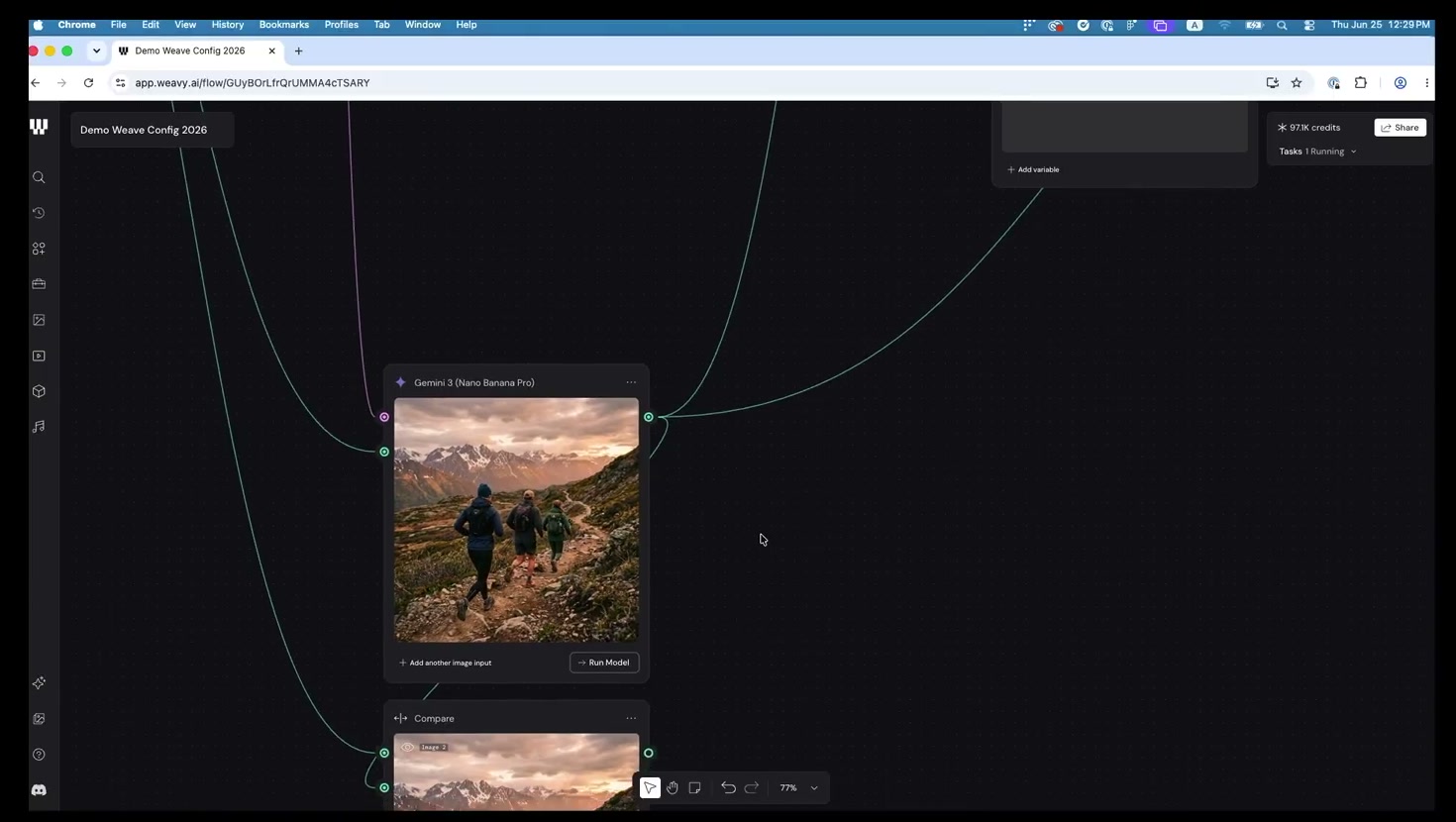Click the Gemini node green output connector
This screenshot has width=1456, height=822.
[x=649, y=417]
